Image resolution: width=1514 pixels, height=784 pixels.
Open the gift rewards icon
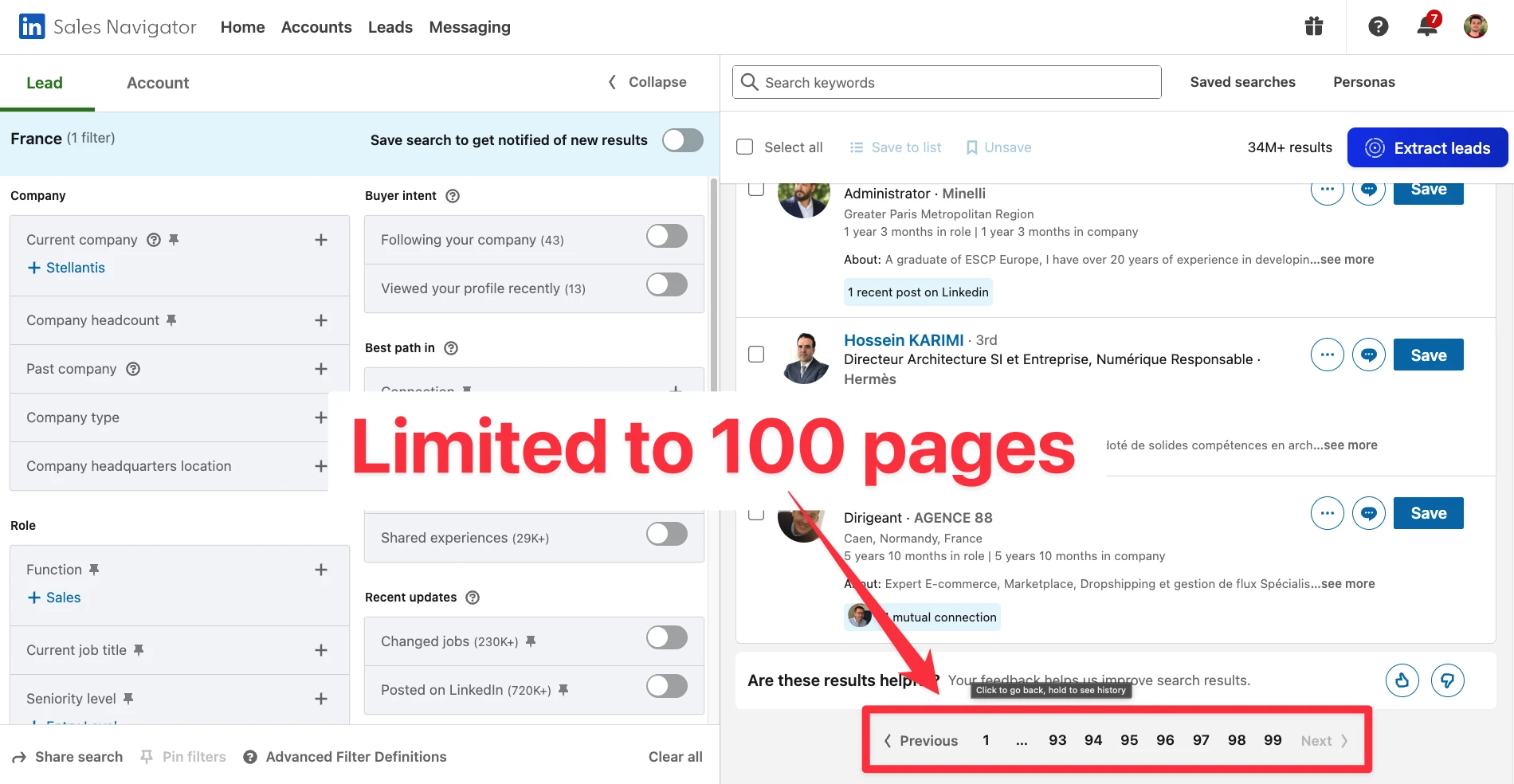(x=1314, y=26)
